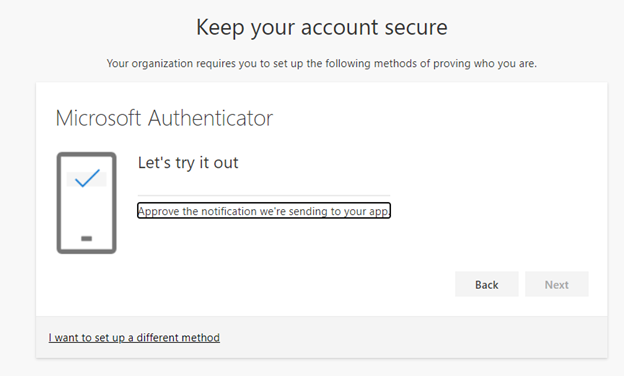The image size is (624, 376).
Task: Click the 'Microsoft Authenticator' heading
Action: pos(164,118)
